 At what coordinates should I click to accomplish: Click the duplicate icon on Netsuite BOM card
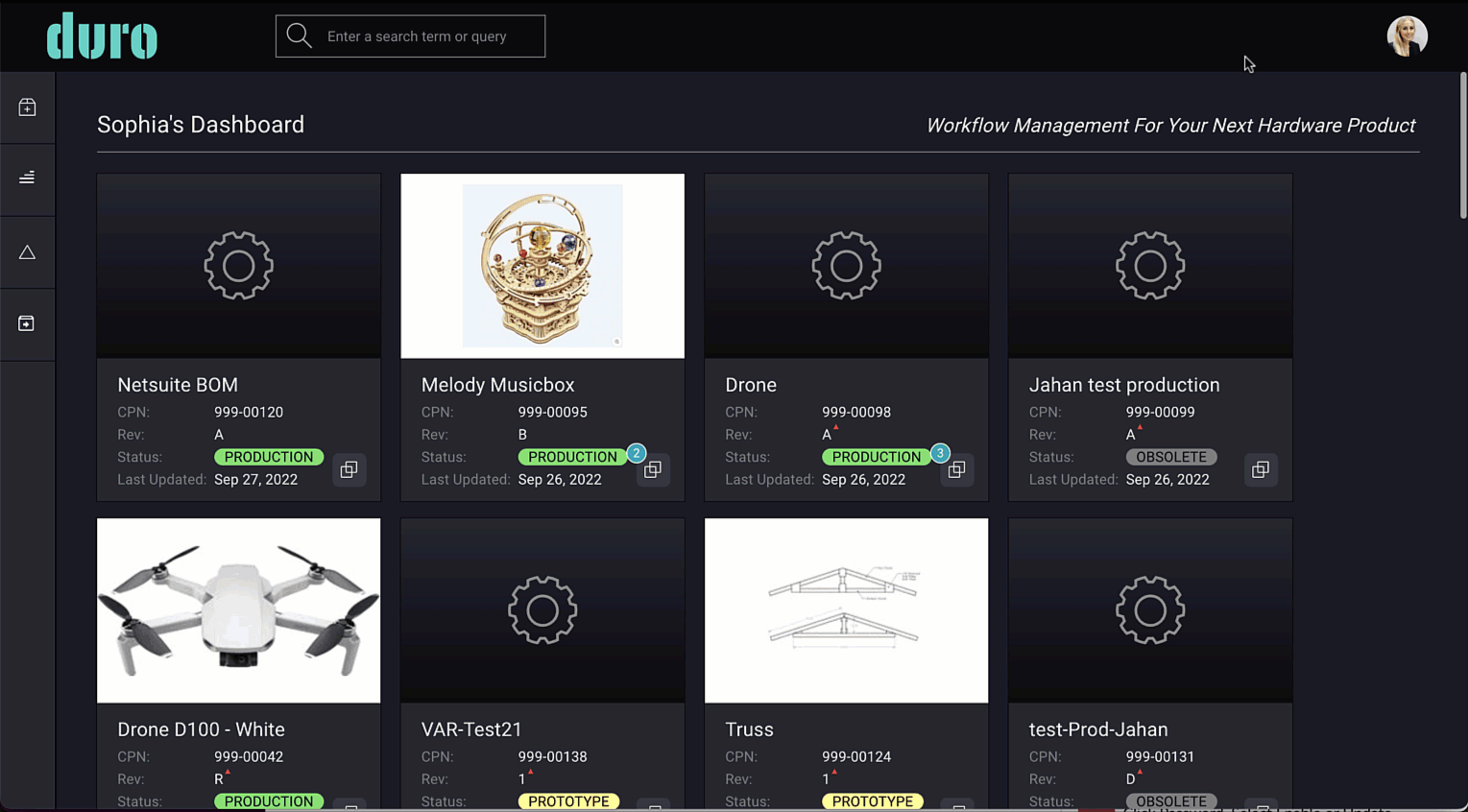coord(349,469)
